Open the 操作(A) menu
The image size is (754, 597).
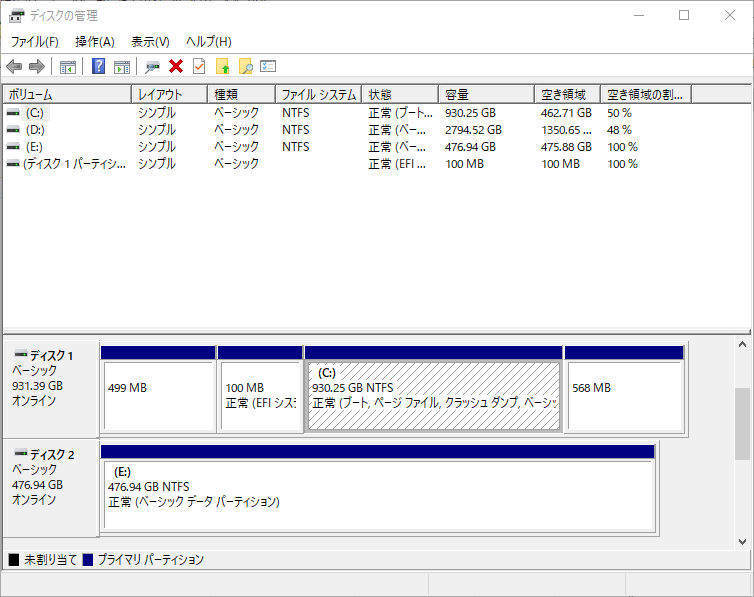click(x=95, y=42)
